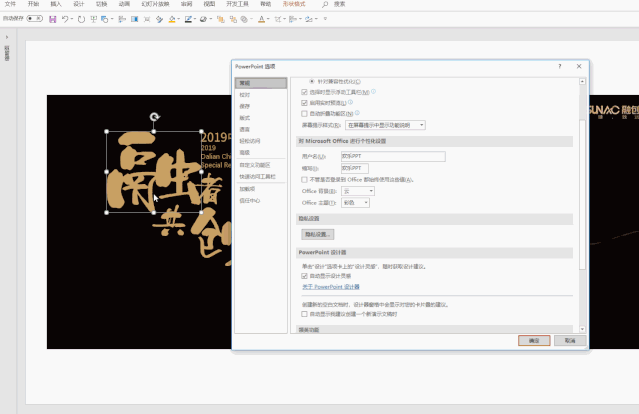The height and width of the screenshot is (414, 639).
Task: Uncheck 自动显示设计灵感 checkbox
Action: click(304, 276)
